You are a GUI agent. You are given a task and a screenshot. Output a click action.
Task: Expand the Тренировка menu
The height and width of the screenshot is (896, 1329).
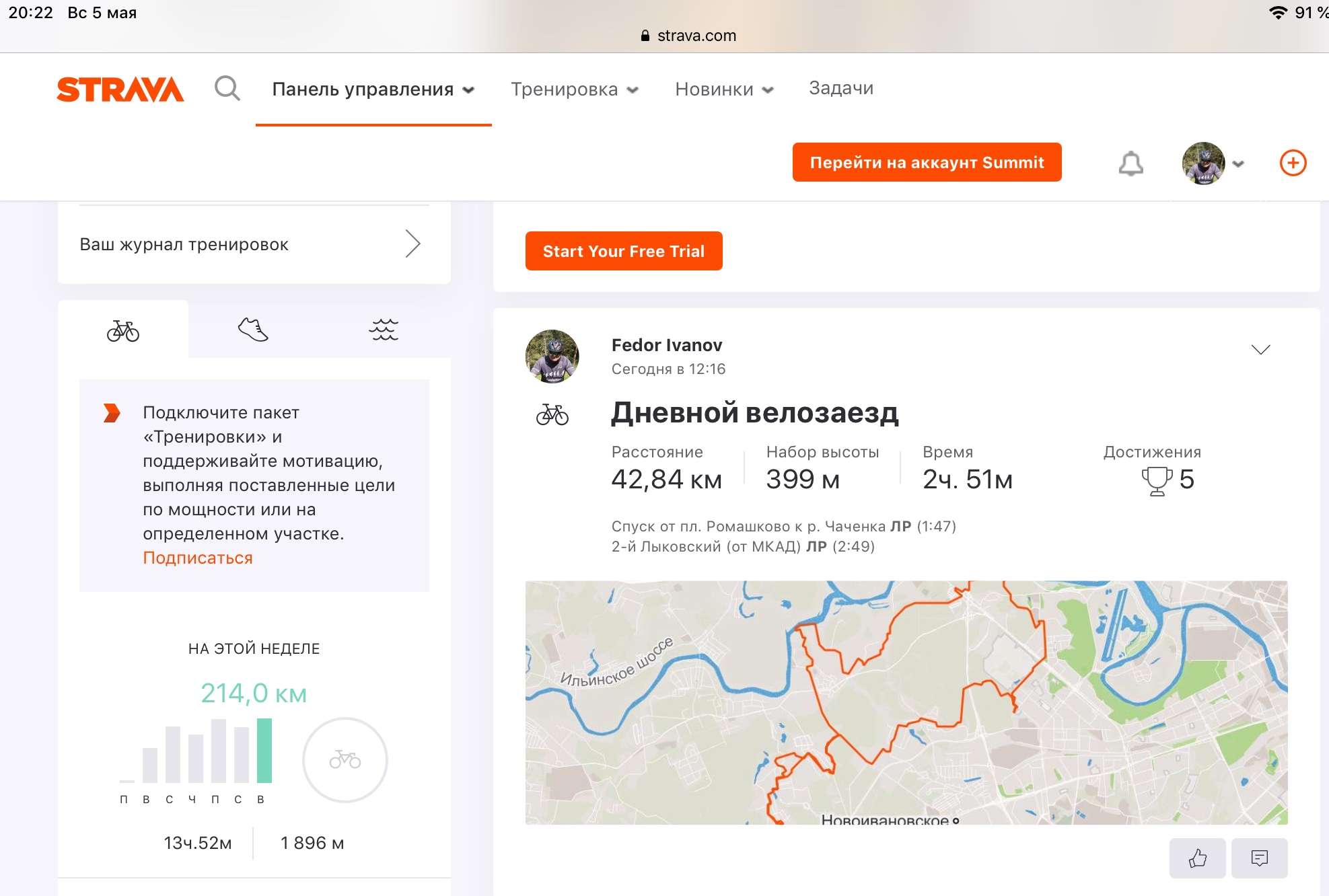[x=574, y=89]
